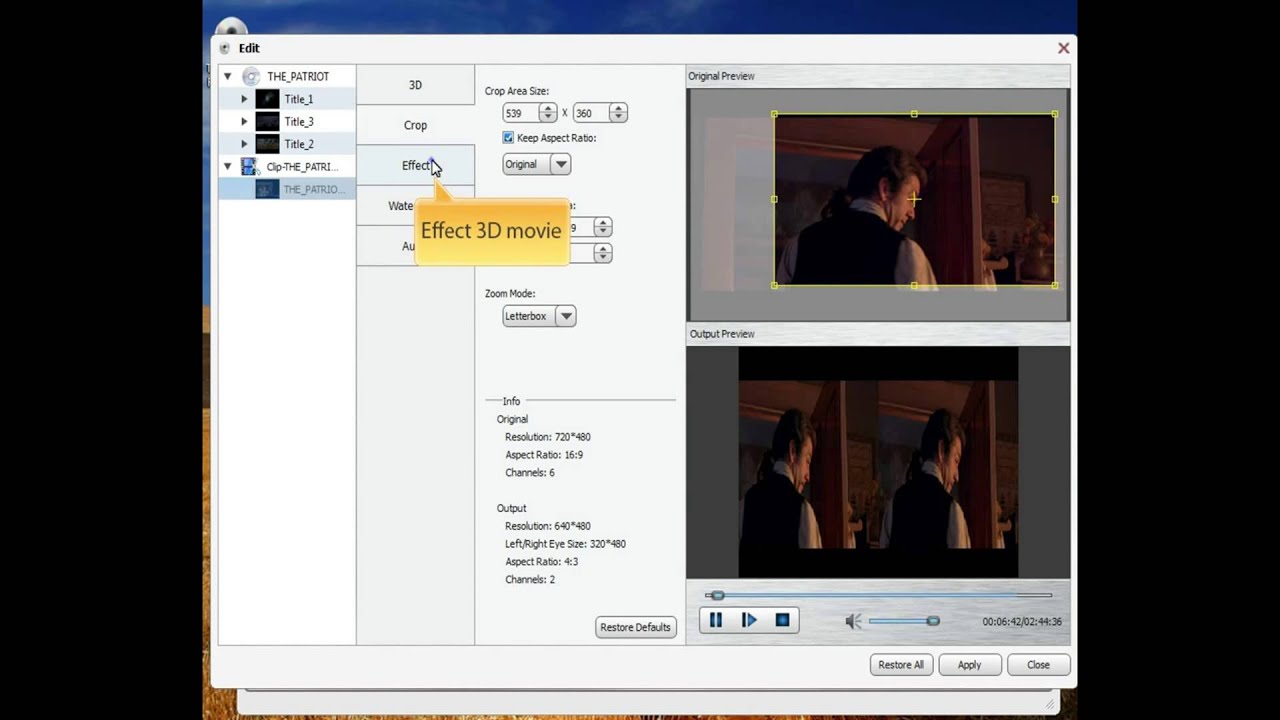
Task: Stop the preview playback
Action: coord(783,621)
